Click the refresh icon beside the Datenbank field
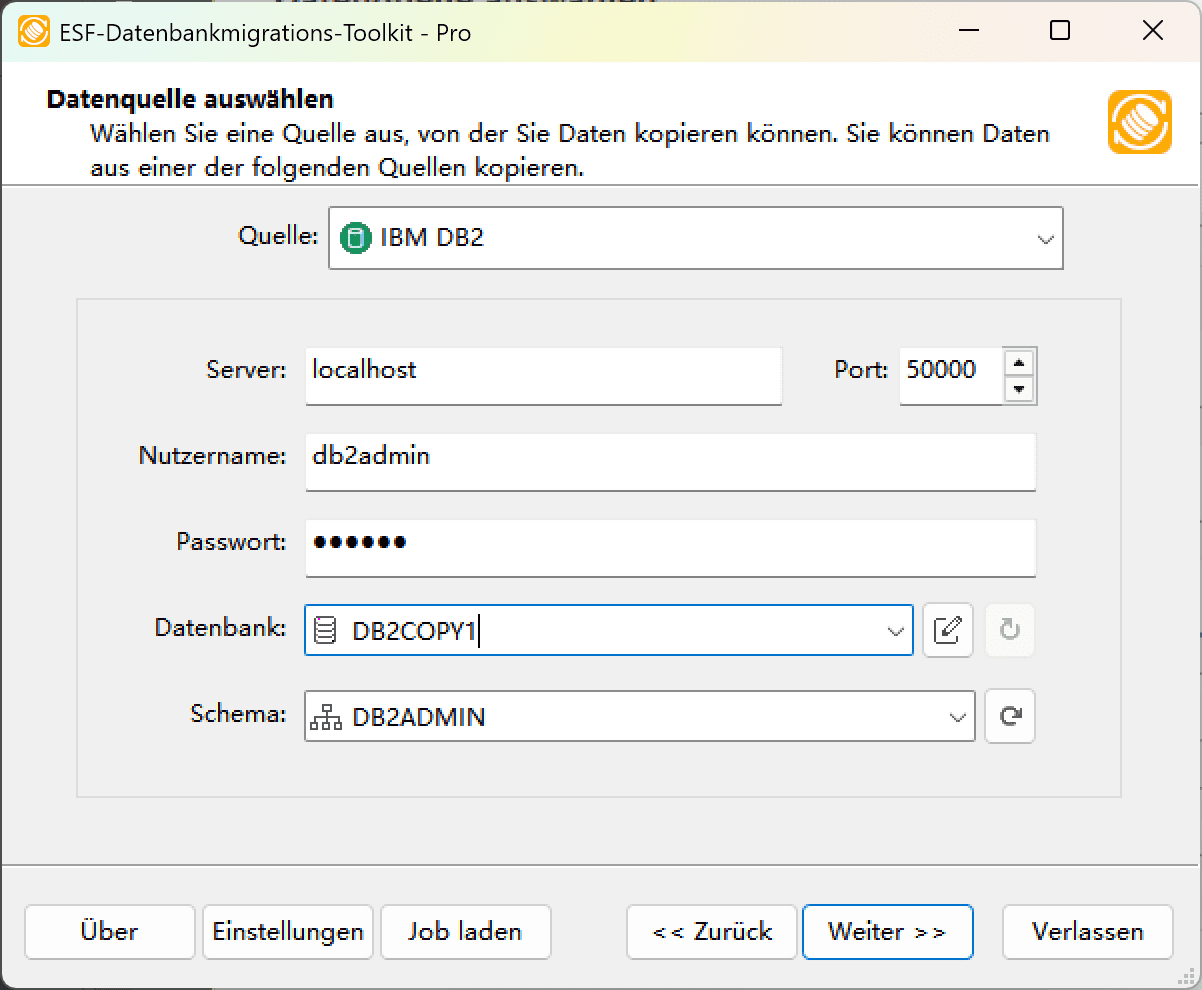1202x990 pixels. click(x=1009, y=630)
